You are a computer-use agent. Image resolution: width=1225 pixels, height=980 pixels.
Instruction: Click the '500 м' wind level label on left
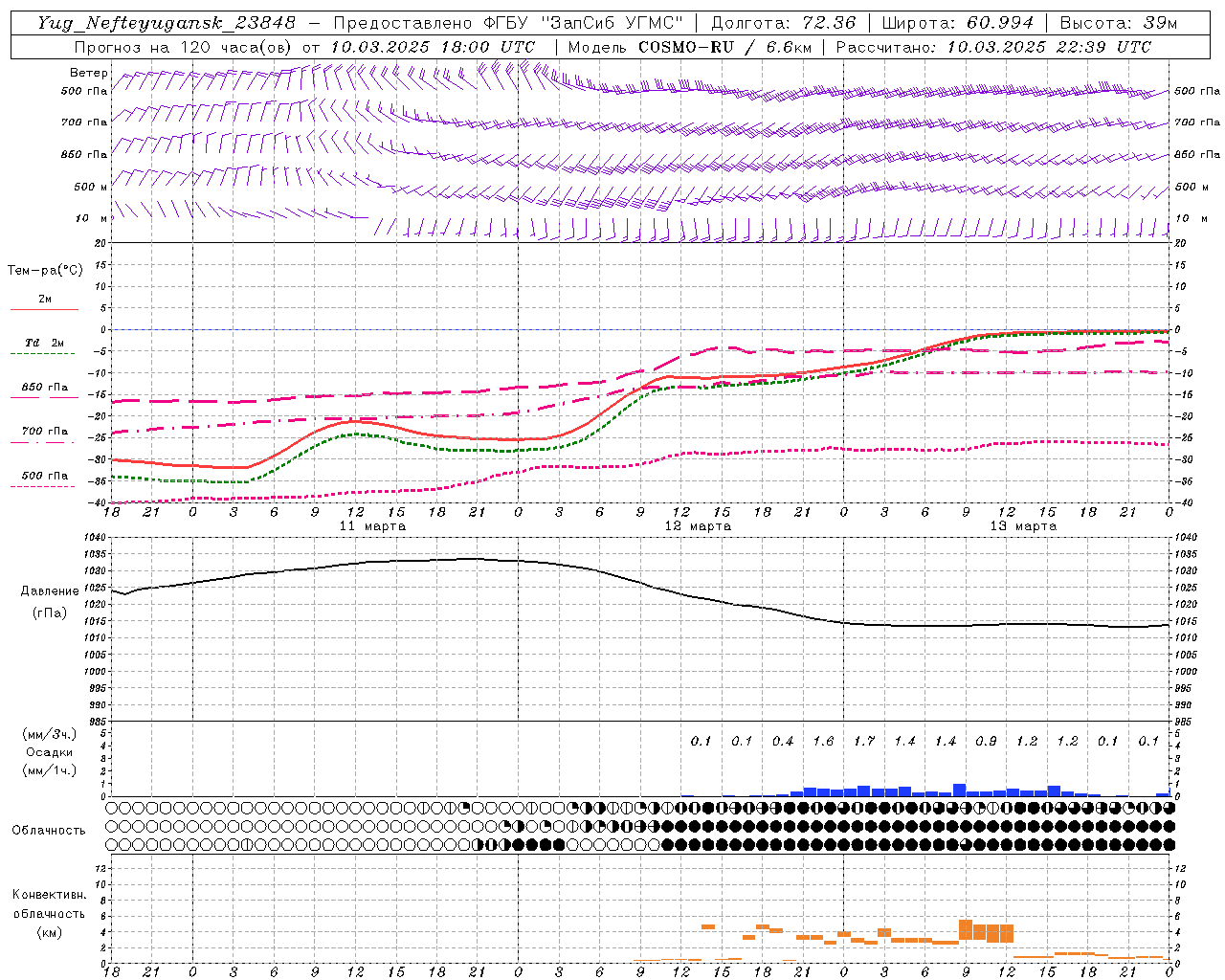click(x=91, y=187)
